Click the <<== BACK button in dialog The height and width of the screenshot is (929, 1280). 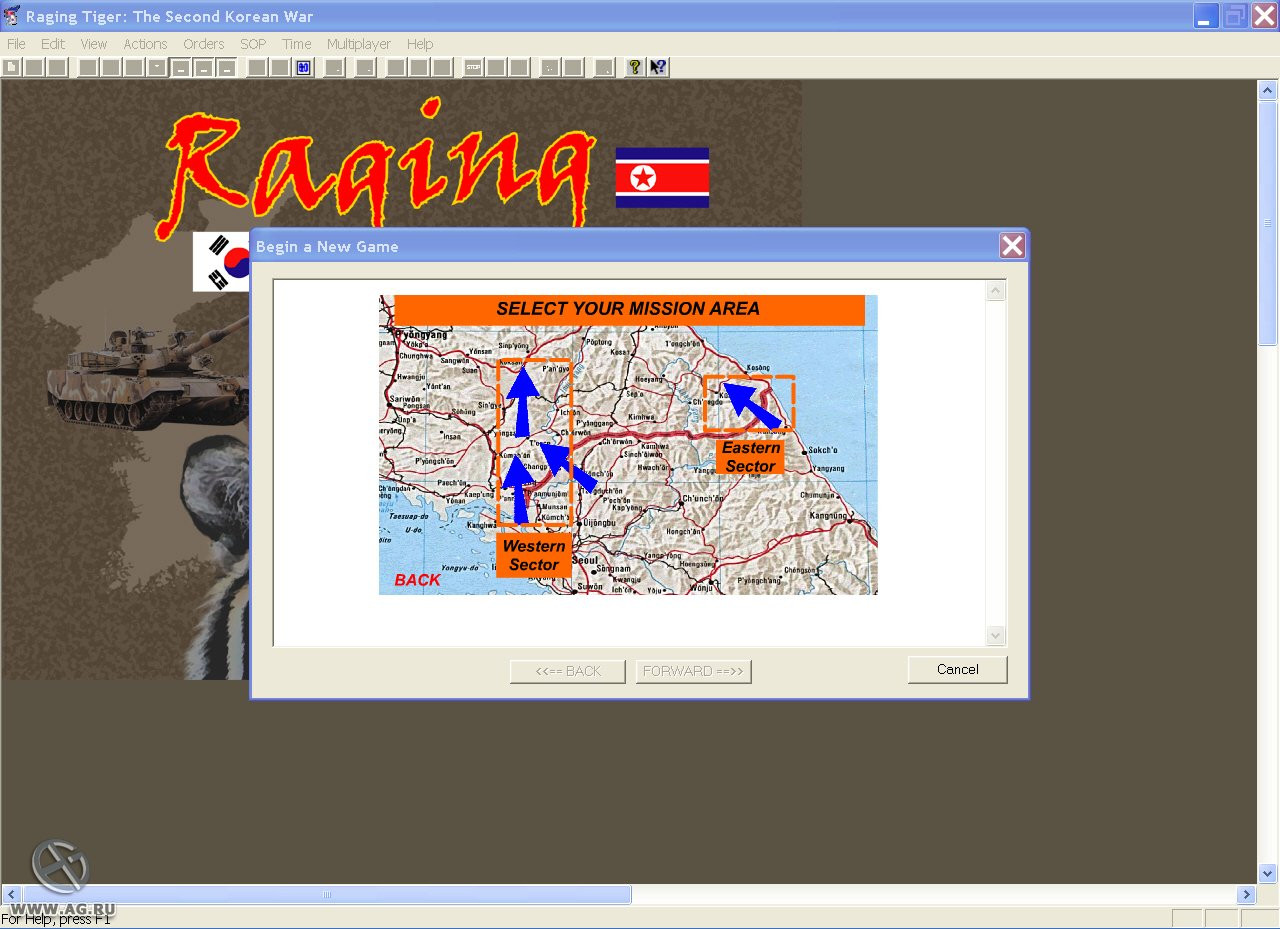point(567,671)
